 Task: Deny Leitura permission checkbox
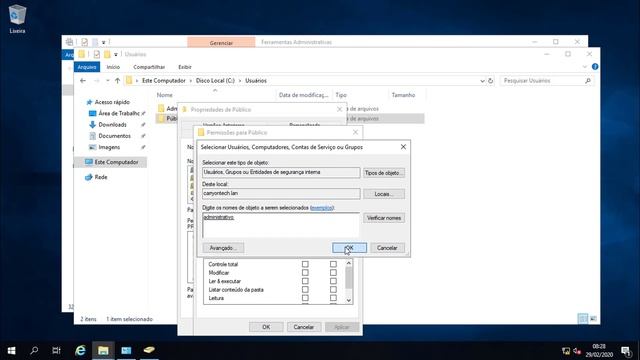333,298
